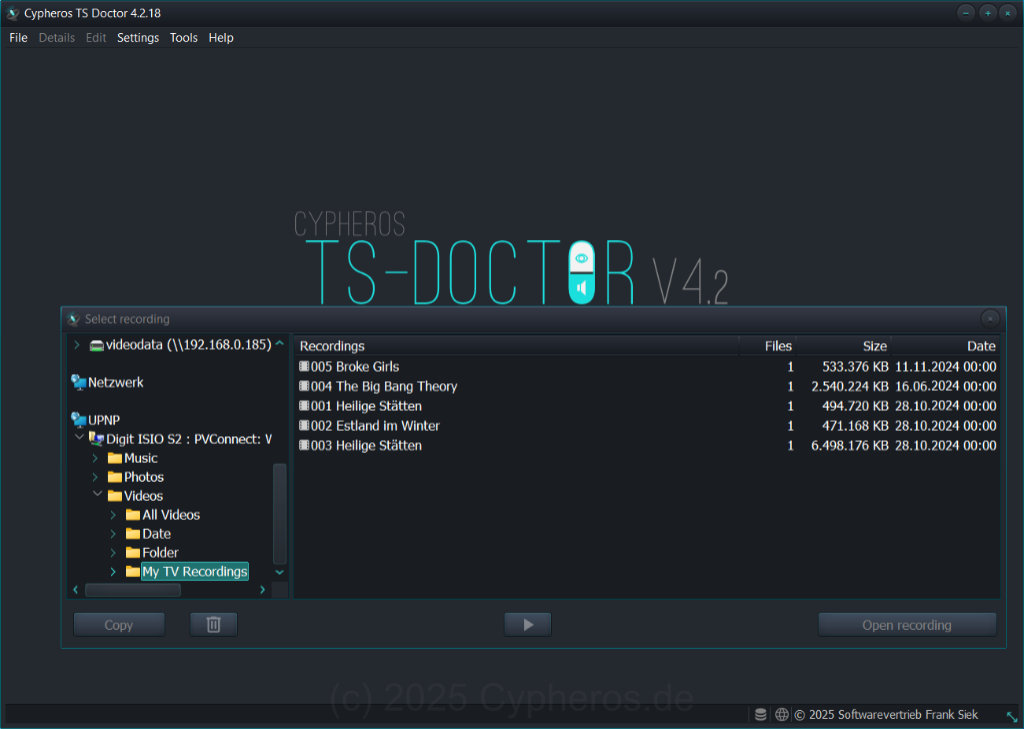Expand the All Videos folder node
The image size is (1024, 729).
tap(113, 514)
